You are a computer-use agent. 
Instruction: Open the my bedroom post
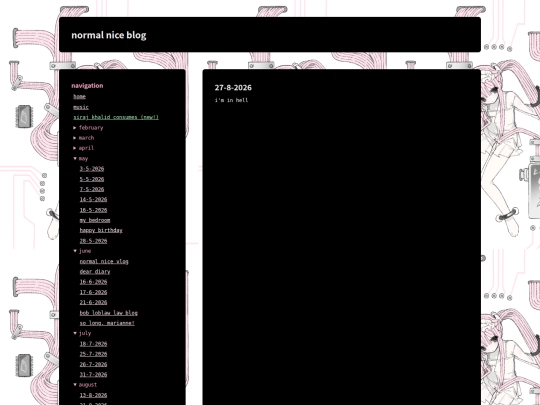click(x=95, y=220)
